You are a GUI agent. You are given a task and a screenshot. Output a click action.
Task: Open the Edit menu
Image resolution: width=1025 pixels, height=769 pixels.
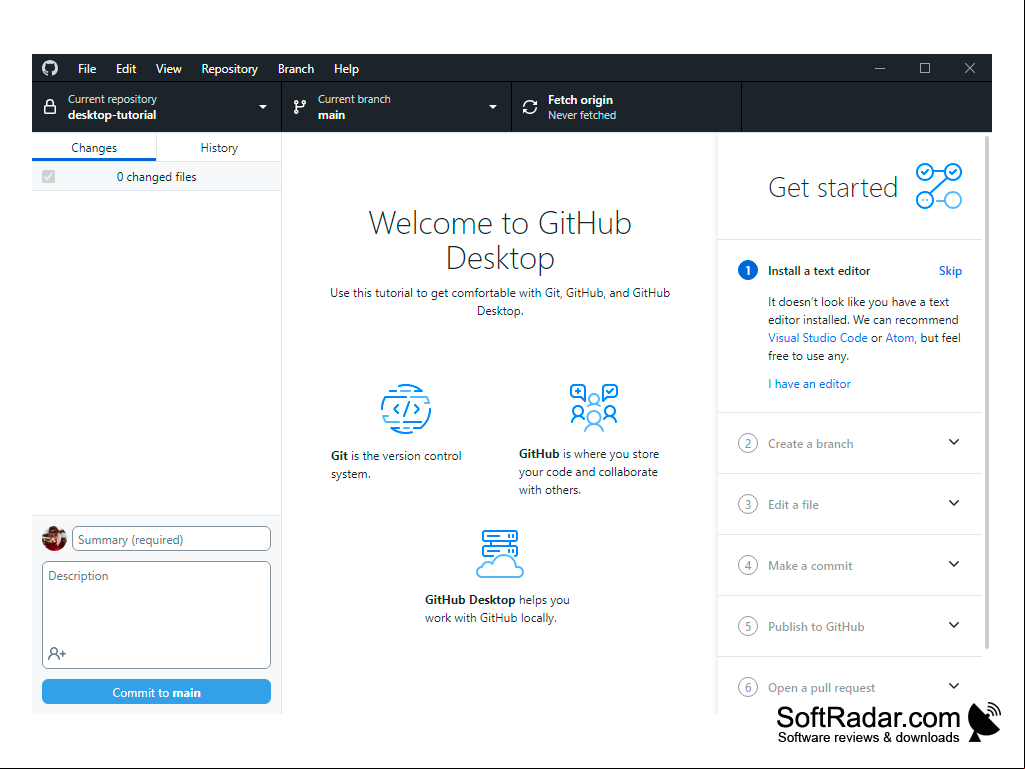pyautogui.click(x=126, y=69)
